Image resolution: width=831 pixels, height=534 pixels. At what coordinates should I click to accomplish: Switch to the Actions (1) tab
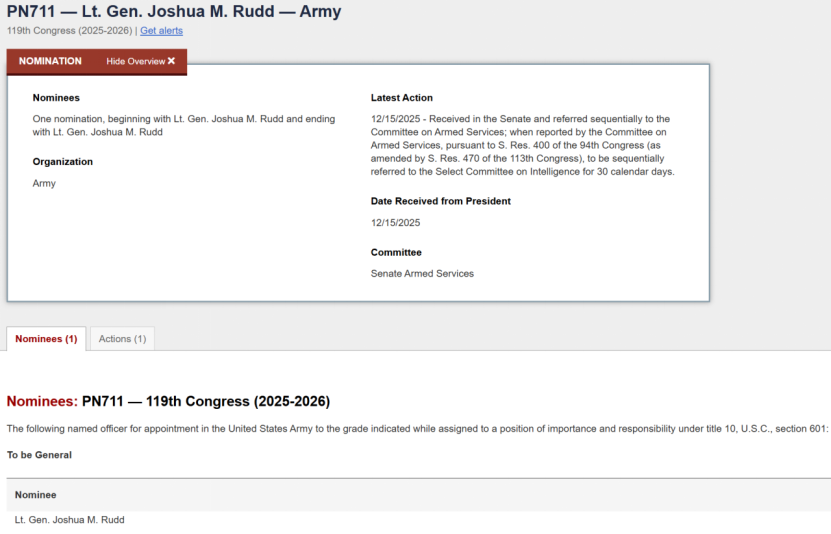[122, 339]
